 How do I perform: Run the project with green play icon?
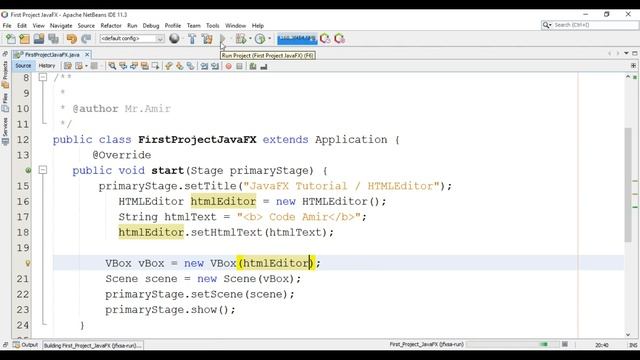[222, 39]
